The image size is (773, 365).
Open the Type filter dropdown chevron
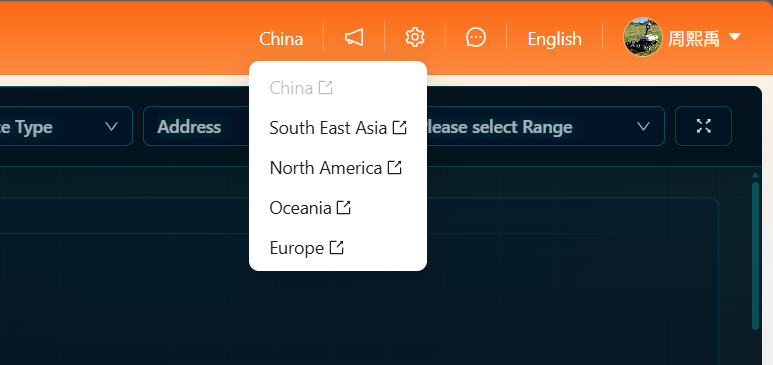pyautogui.click(x=112, y=127)
